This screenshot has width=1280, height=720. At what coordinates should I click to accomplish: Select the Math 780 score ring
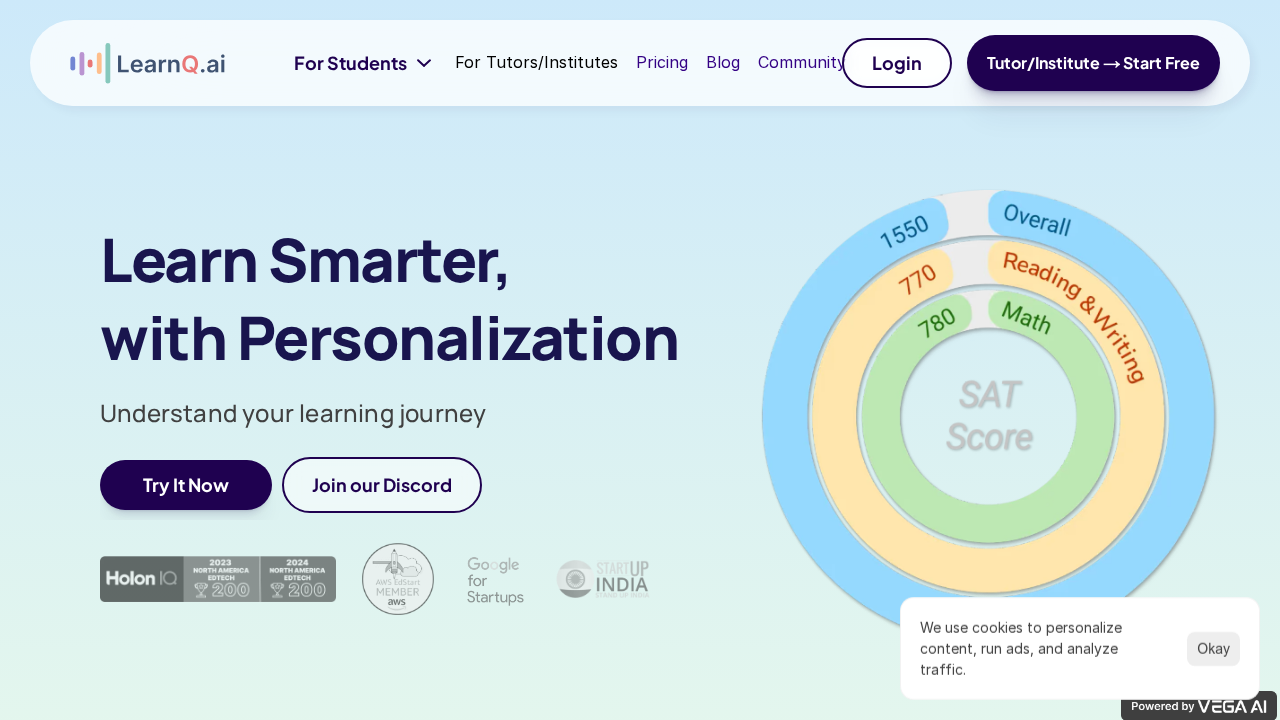click(x=936, y=321)
